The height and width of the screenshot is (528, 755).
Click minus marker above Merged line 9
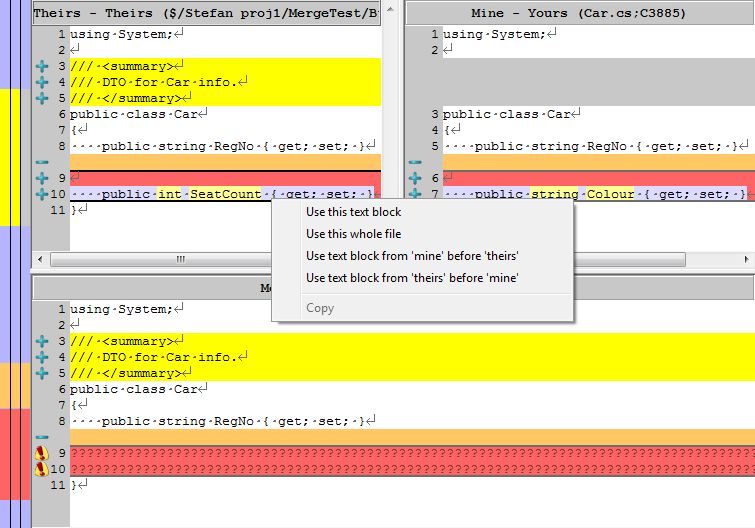tap(42, 437)
